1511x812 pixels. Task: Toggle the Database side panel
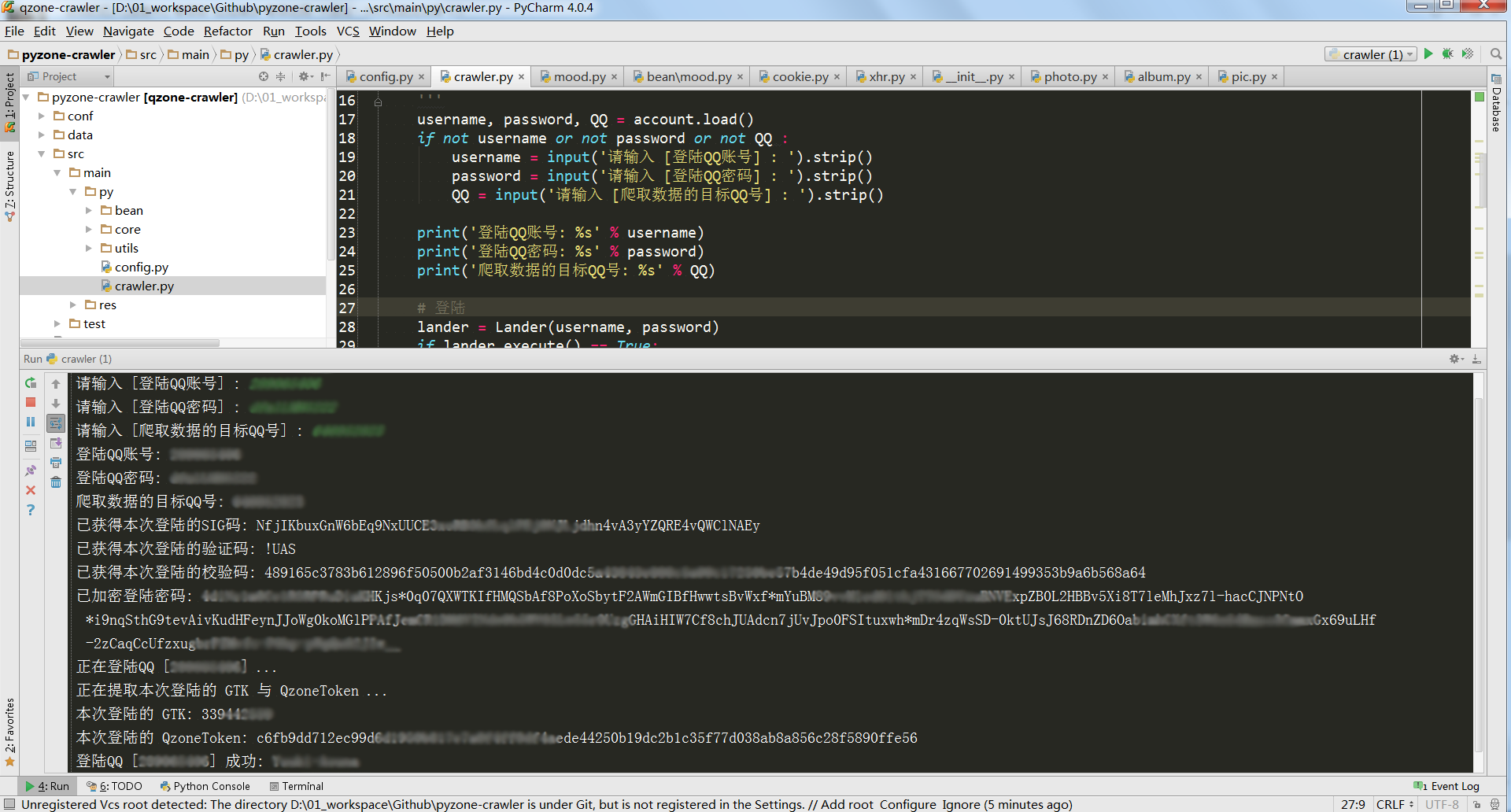(1496, 103)
